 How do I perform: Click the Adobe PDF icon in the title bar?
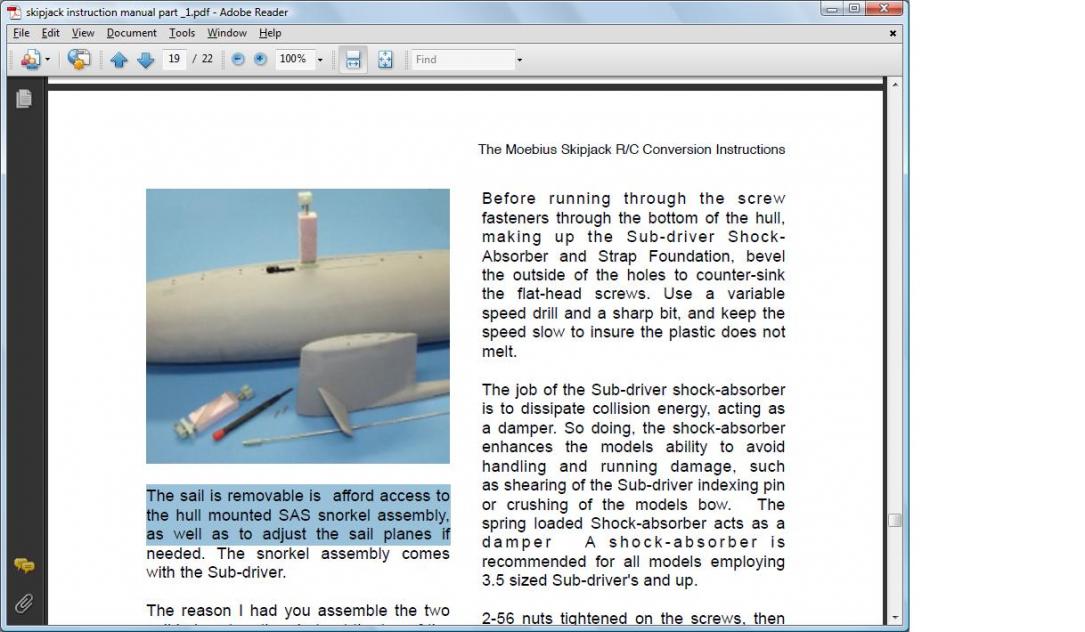[x=14, y=12]
